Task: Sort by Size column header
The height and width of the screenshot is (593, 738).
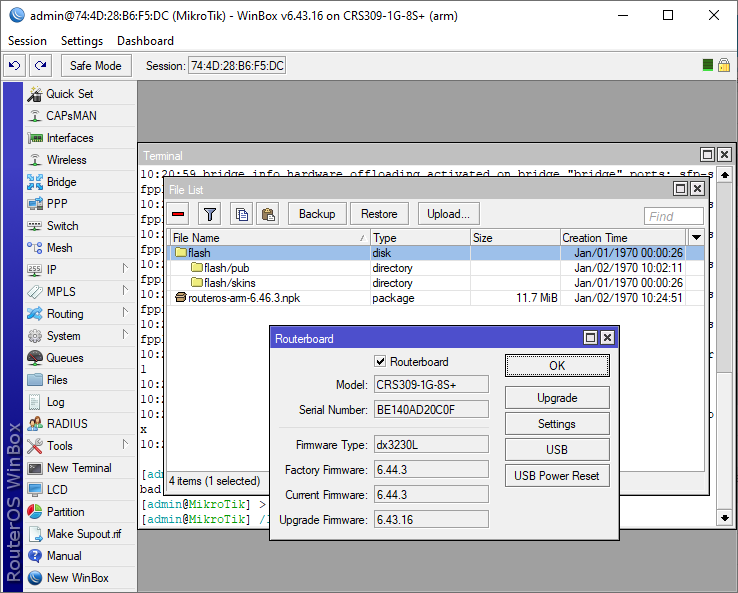Action: coord(515,238)
